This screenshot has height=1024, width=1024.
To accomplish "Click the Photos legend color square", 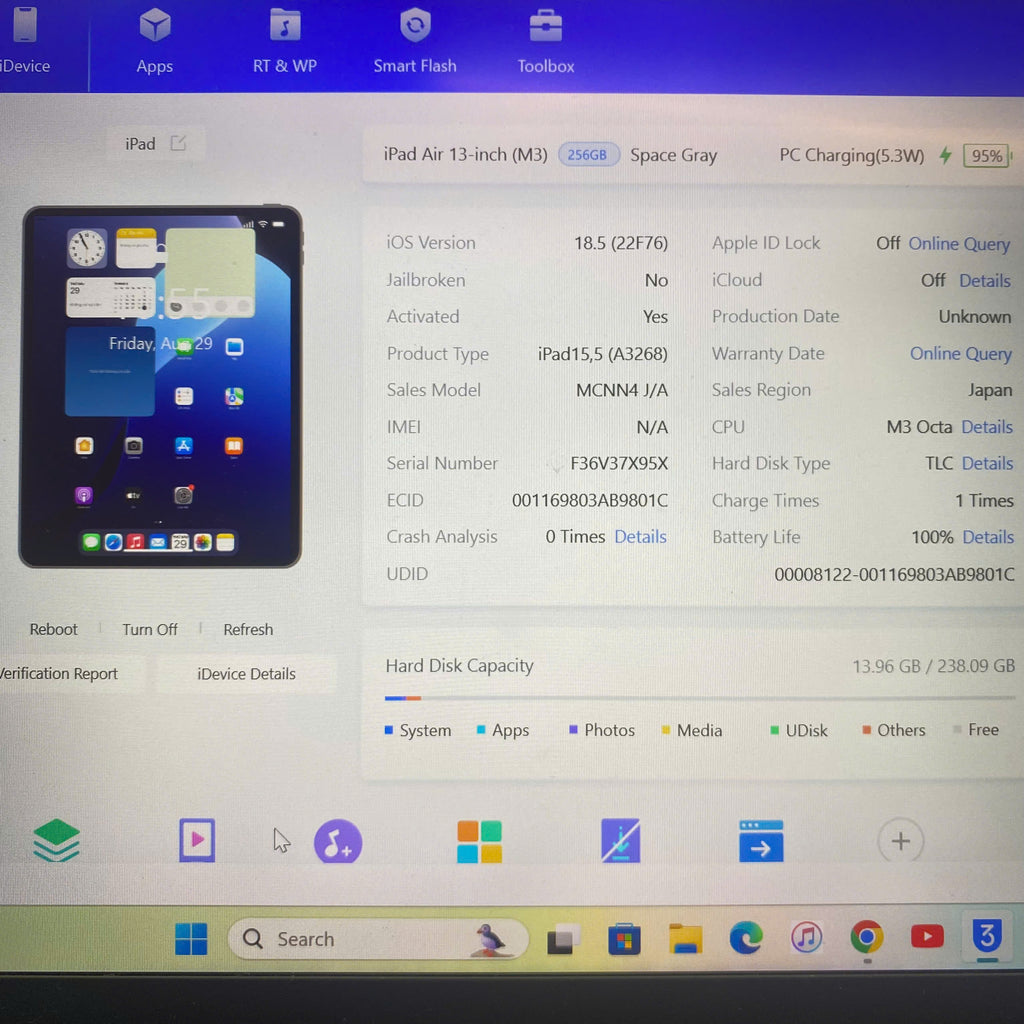I will pos(573,729).
